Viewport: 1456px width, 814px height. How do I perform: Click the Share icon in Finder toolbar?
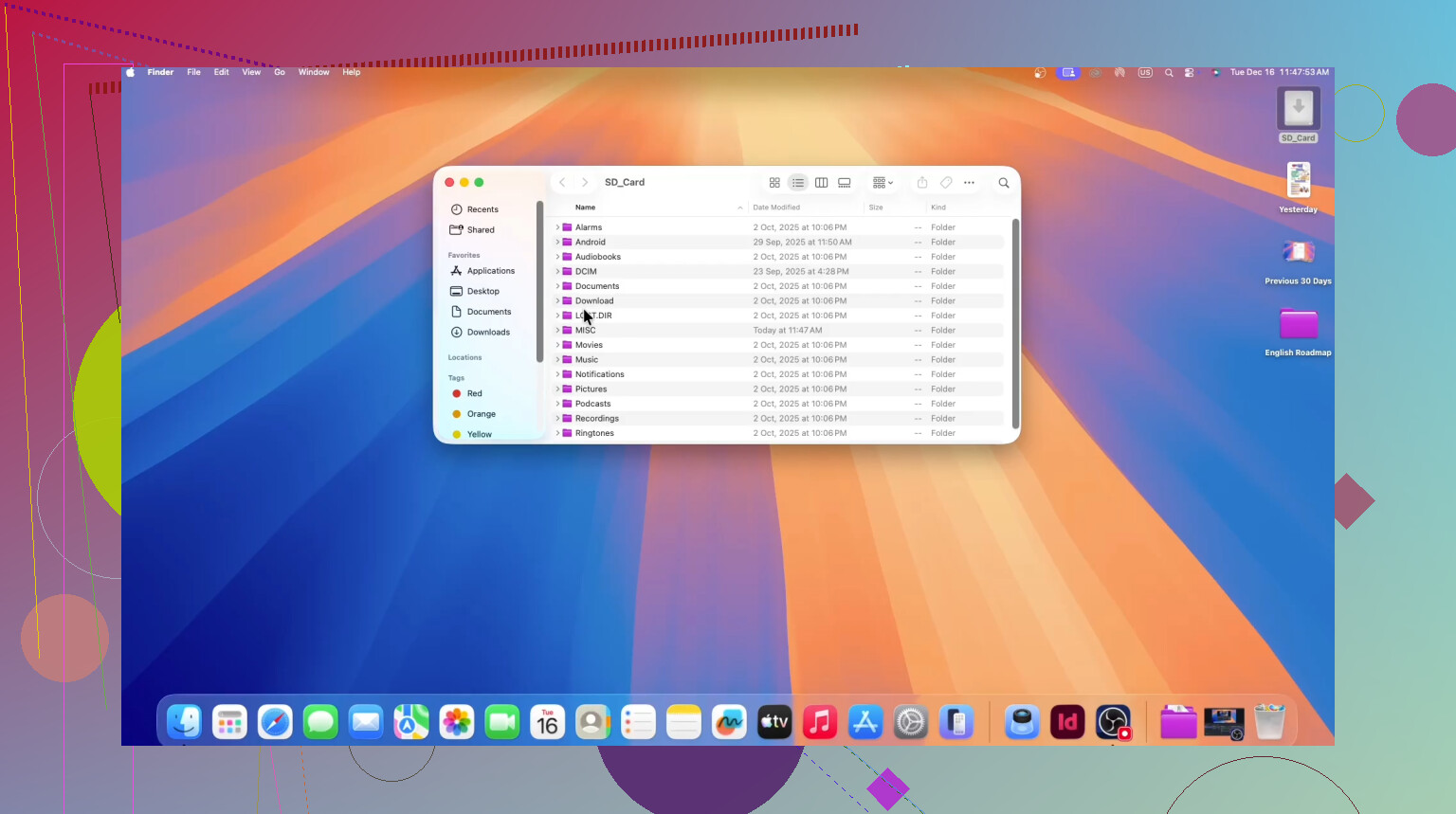point(922,183)
